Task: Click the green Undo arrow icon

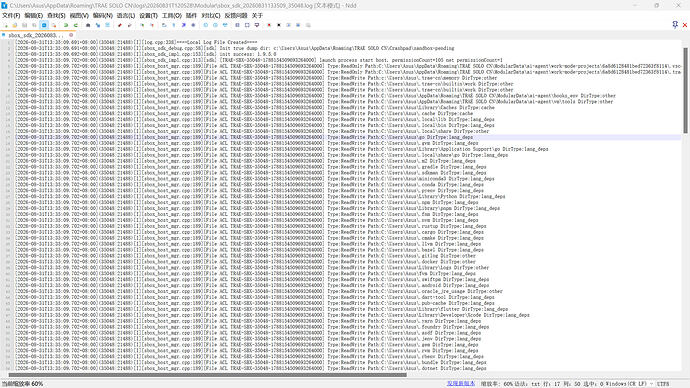Action: coord(66,25)
